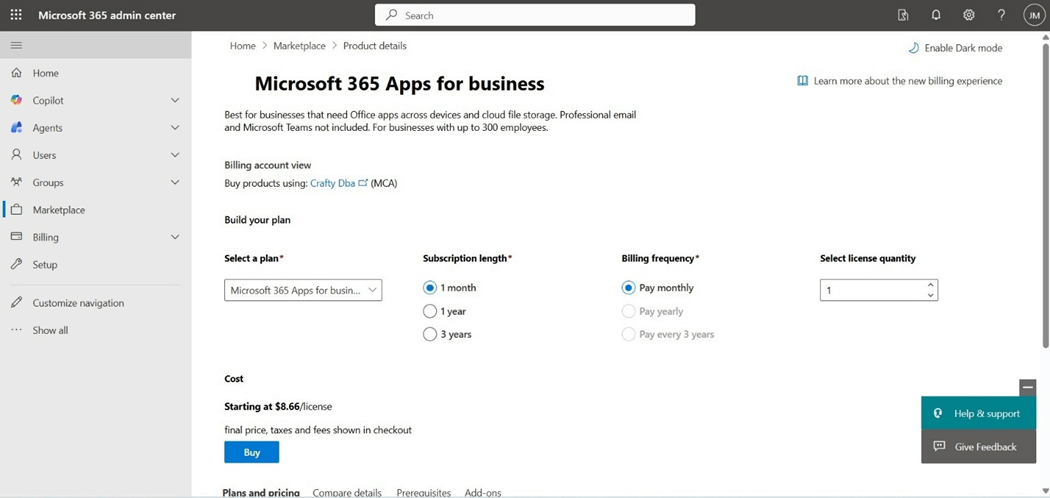The image size is (1050, 498).
Task: Select the 3 years subscription length
Action: click(430, 334)
